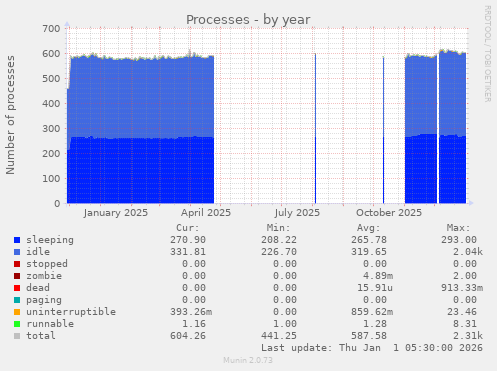
Task: Click the total minimum value 441.25
Action: tap(279, 336)
